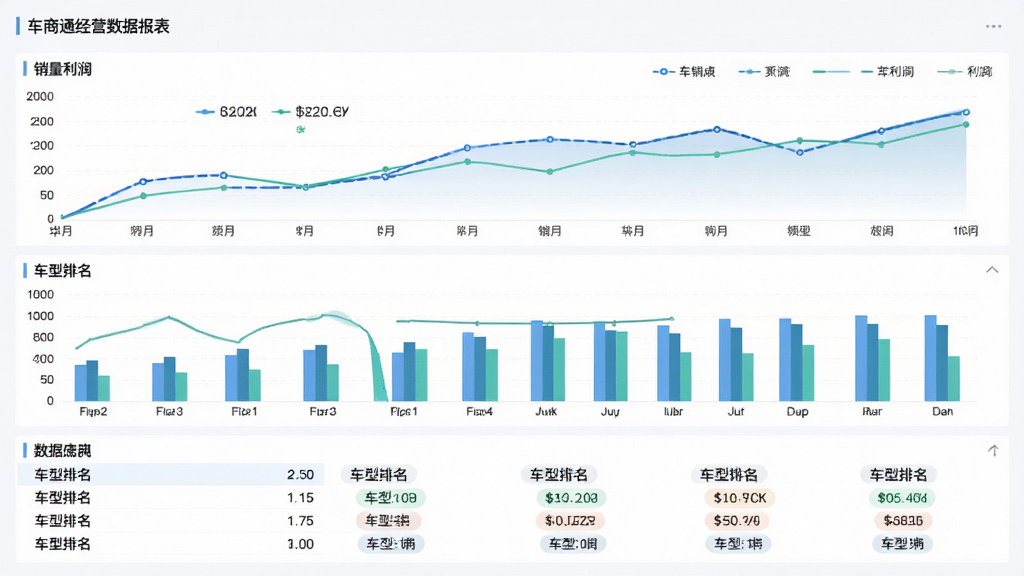Click the Juy label under the bar chart
Viewport: 1024px width, 576px height.
tap(610, 411)
